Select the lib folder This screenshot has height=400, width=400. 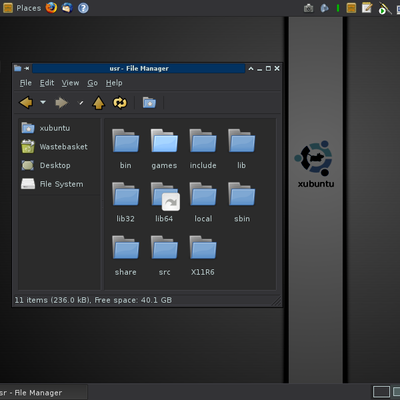click(x=242, y=149)
